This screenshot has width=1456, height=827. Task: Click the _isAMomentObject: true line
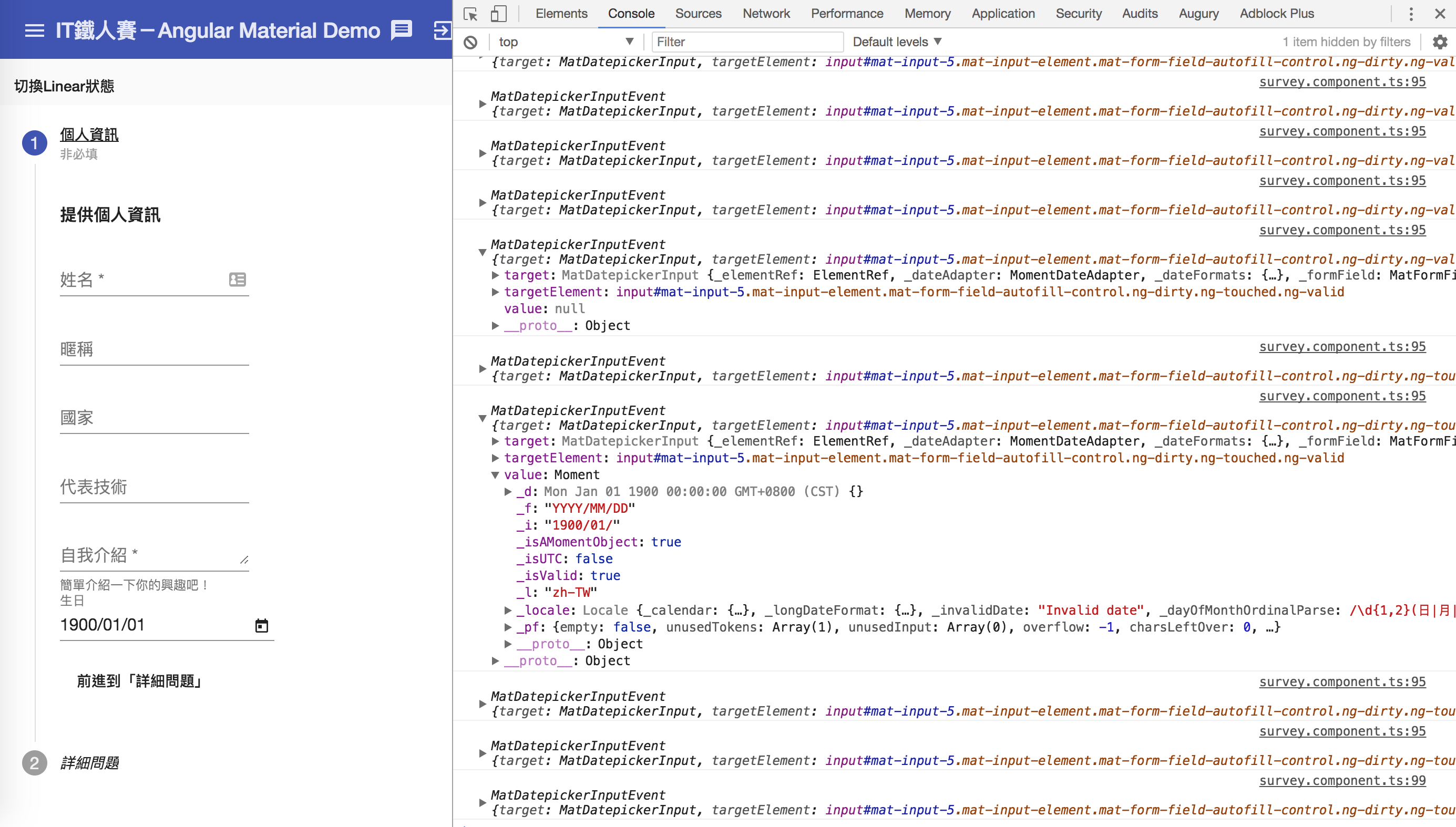click(599, 542)
